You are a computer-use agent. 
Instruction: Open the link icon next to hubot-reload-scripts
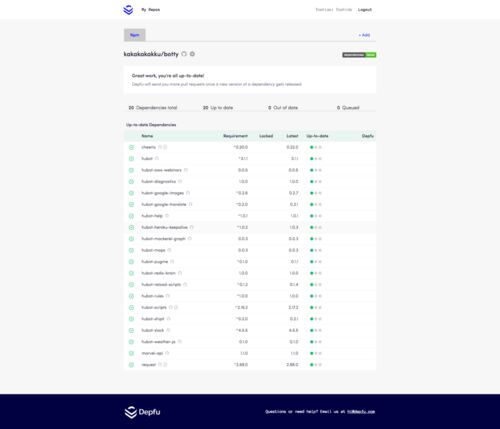point(185,284)
